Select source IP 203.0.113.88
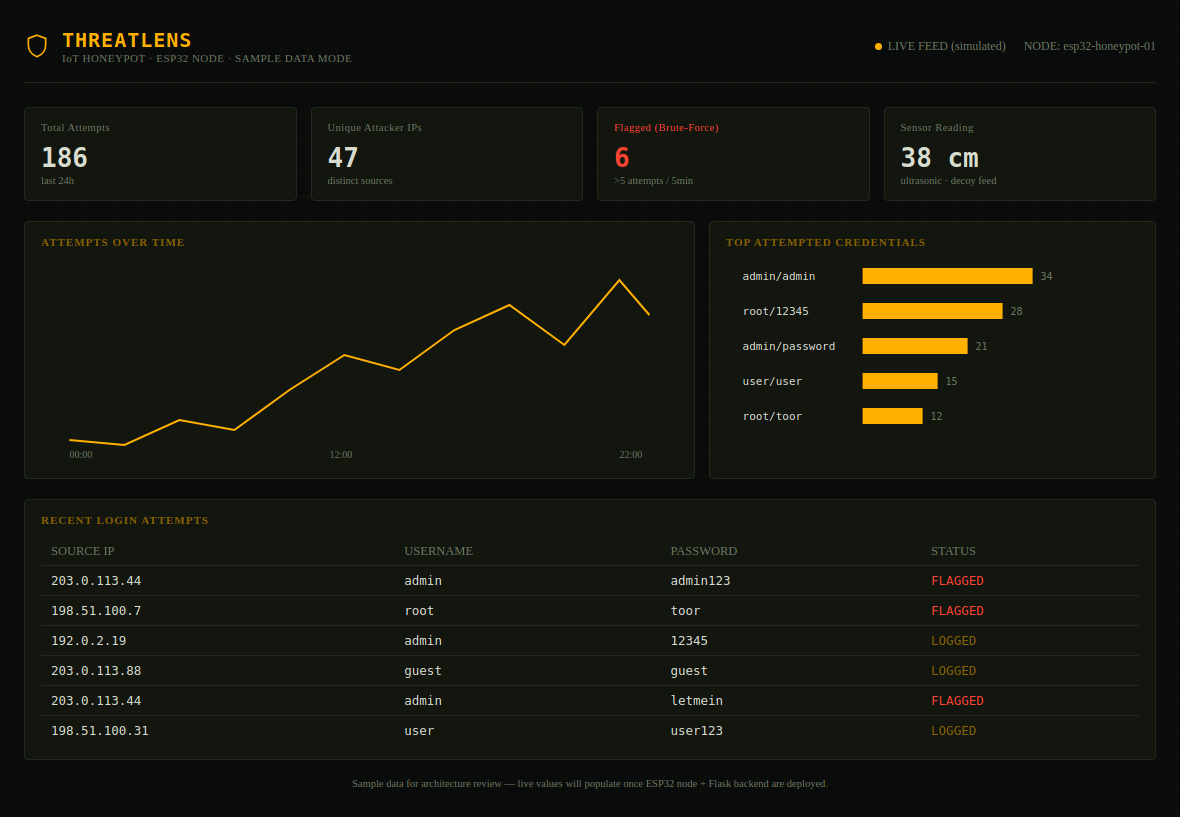 (x=96, y=671)
